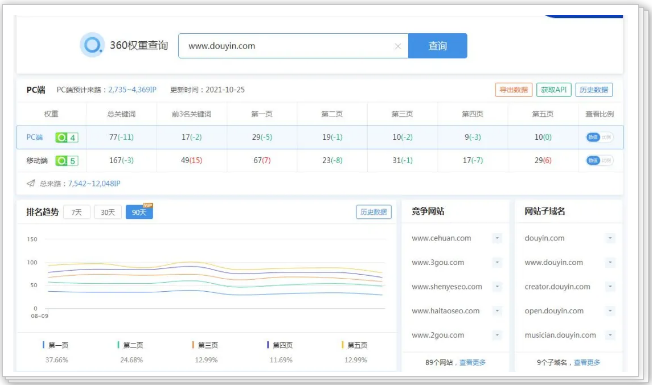Open subdomain creator.douyin.com

click(x=557, y=286)
